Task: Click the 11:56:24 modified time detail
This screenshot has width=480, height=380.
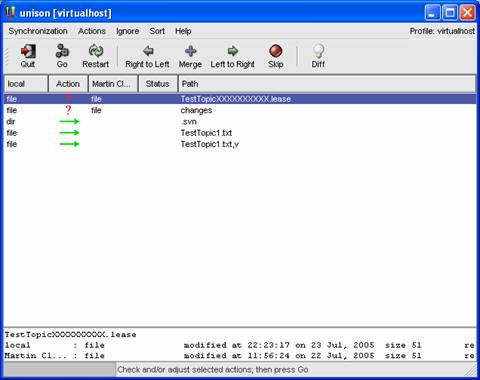Action: click(x=269, y=356)
